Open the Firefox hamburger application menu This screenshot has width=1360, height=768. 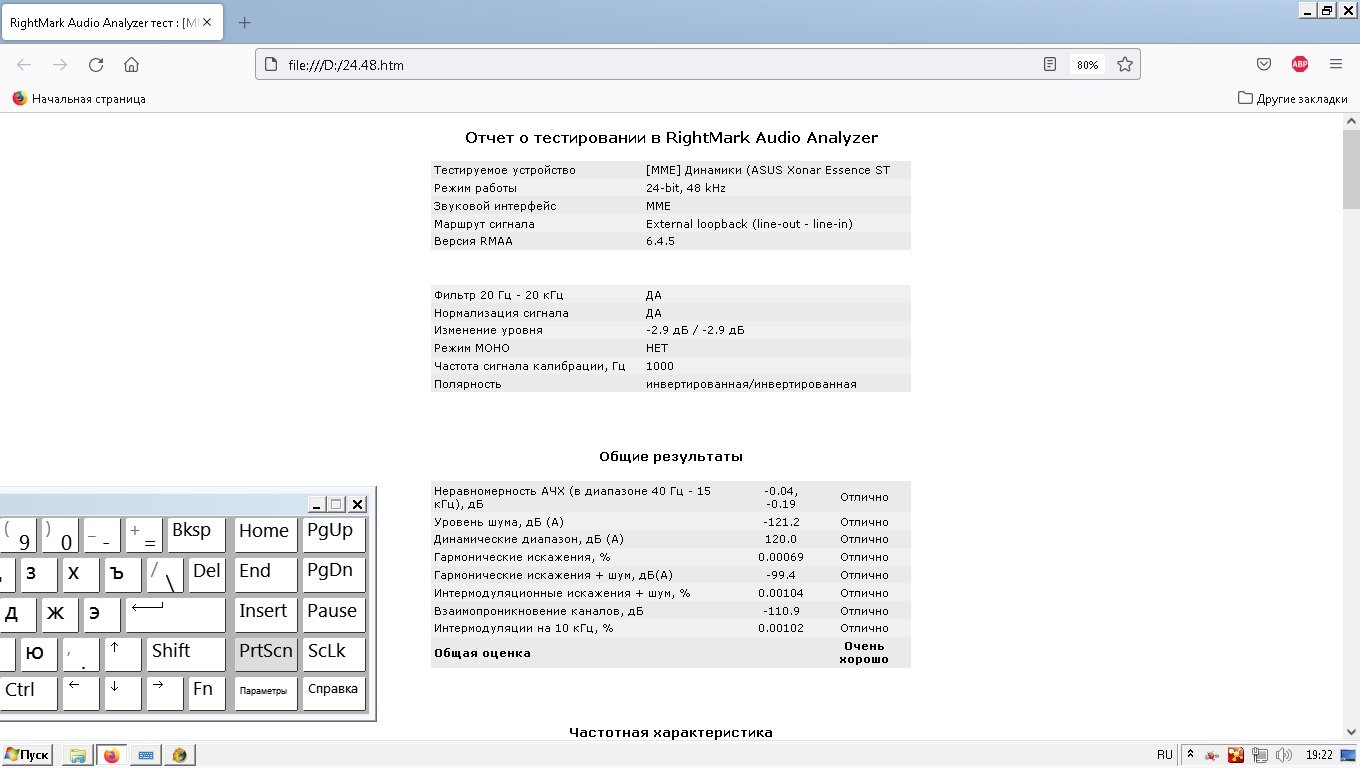point(1336,65)
